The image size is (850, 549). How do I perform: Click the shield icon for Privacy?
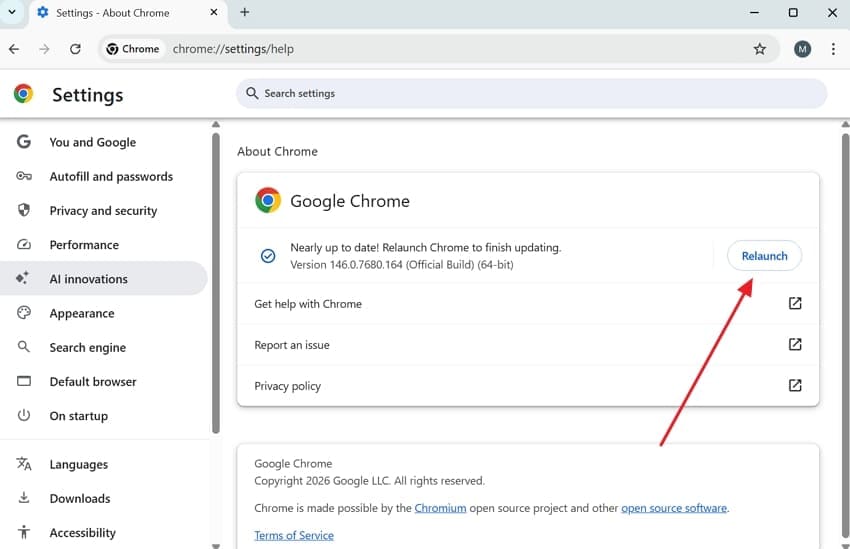click(x=23, y=210)
